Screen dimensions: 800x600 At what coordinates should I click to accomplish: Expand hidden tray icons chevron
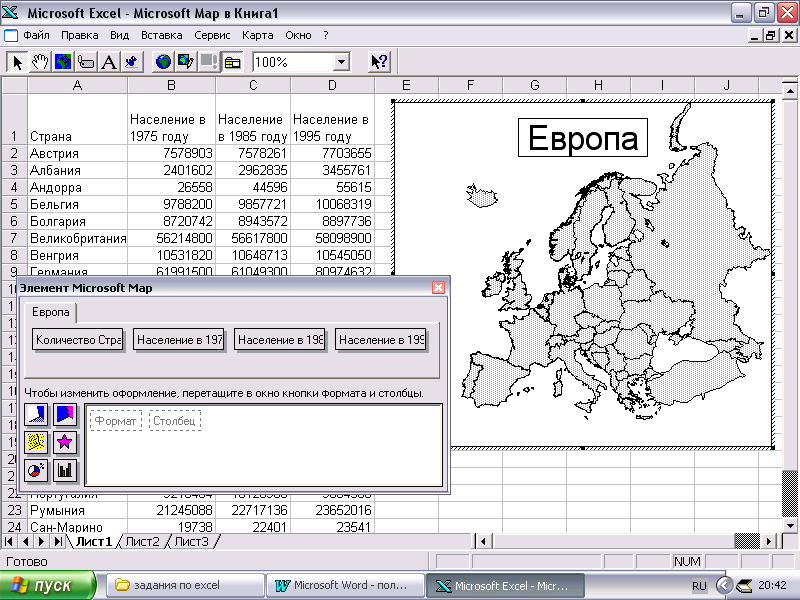tap(723, 586)
